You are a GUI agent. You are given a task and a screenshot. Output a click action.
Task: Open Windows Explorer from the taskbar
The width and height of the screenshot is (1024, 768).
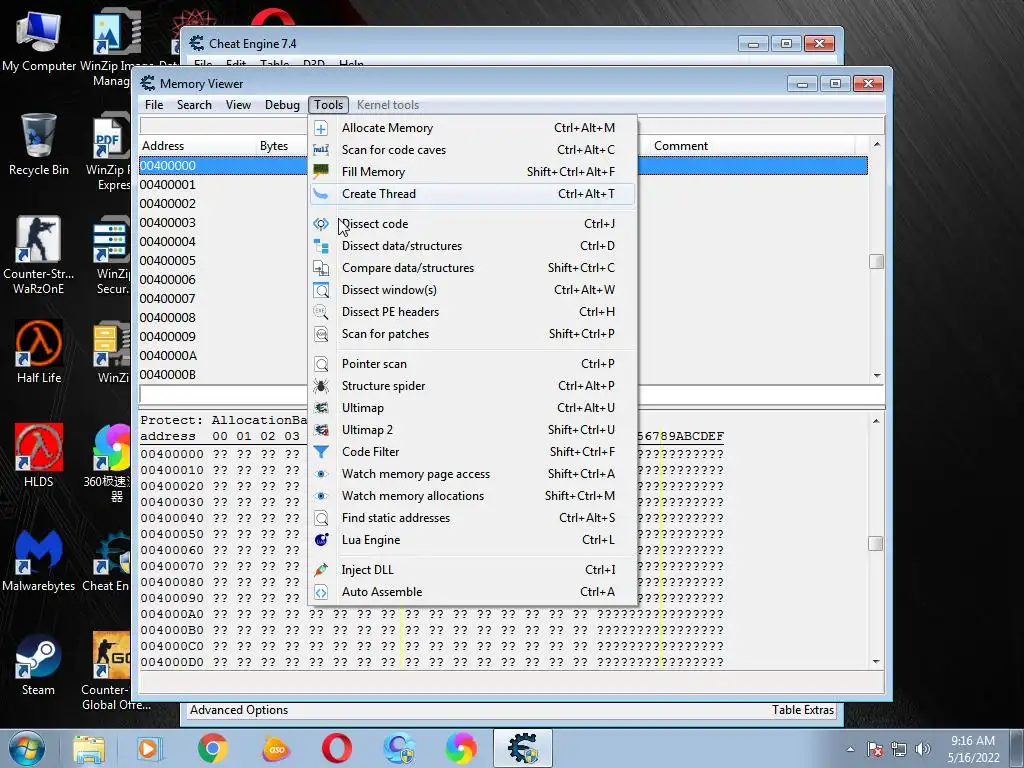(88, 748)
